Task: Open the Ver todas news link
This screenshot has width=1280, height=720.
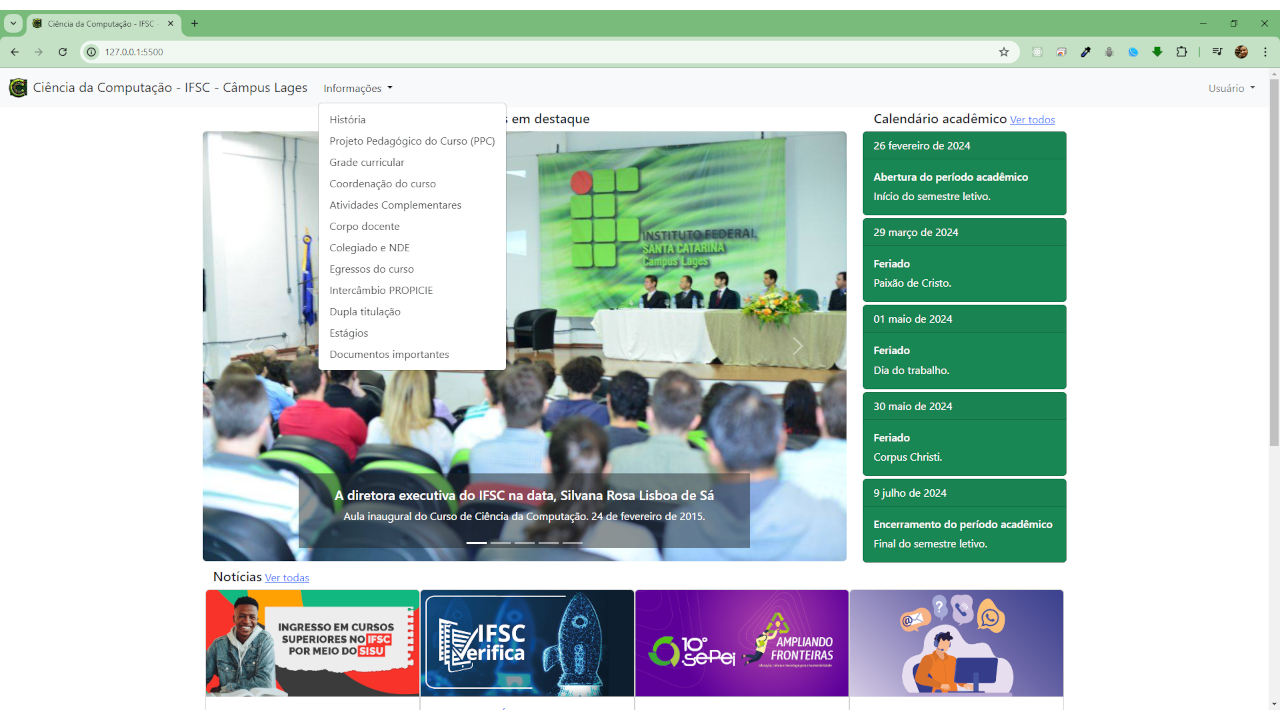Action: pyautogui.click(x=287, y=578)
